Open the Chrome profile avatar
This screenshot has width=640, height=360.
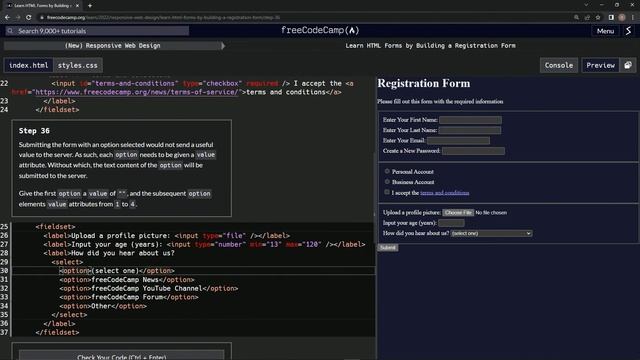click(x=622, y=18)
